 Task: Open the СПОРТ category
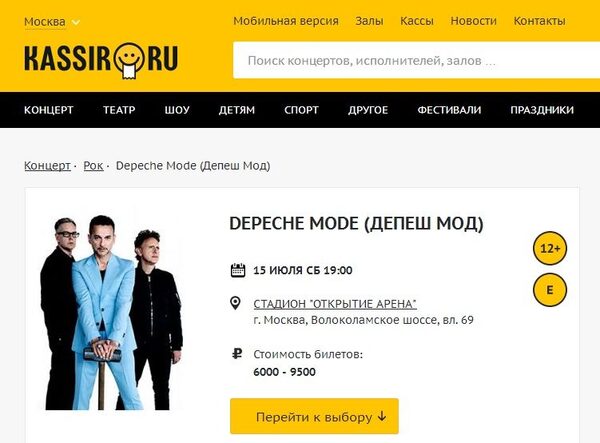[301, 110]
